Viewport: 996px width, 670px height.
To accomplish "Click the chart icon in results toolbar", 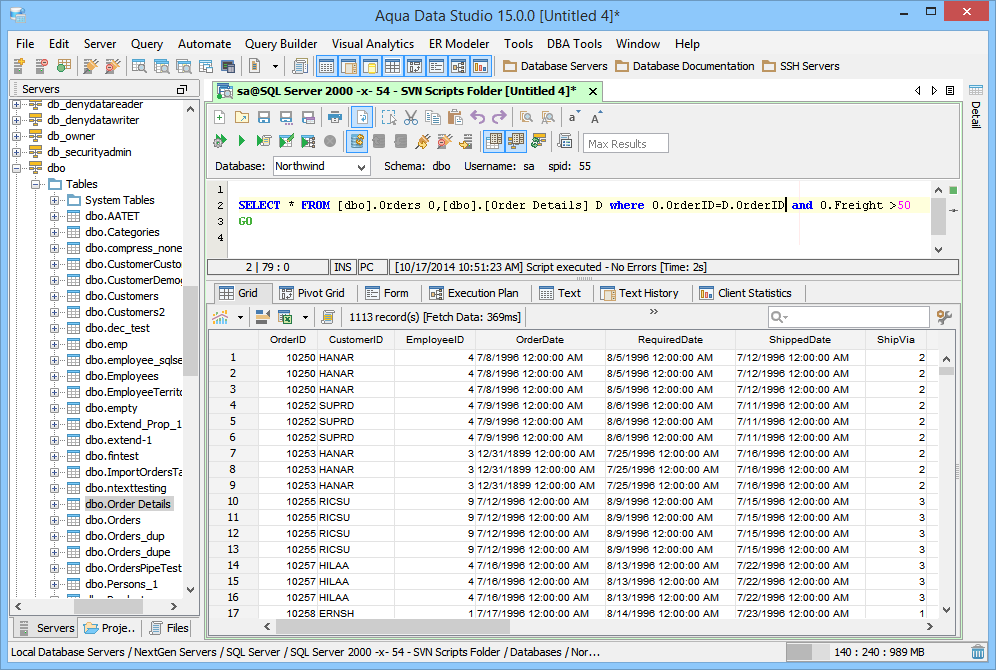I will point(220,317).
